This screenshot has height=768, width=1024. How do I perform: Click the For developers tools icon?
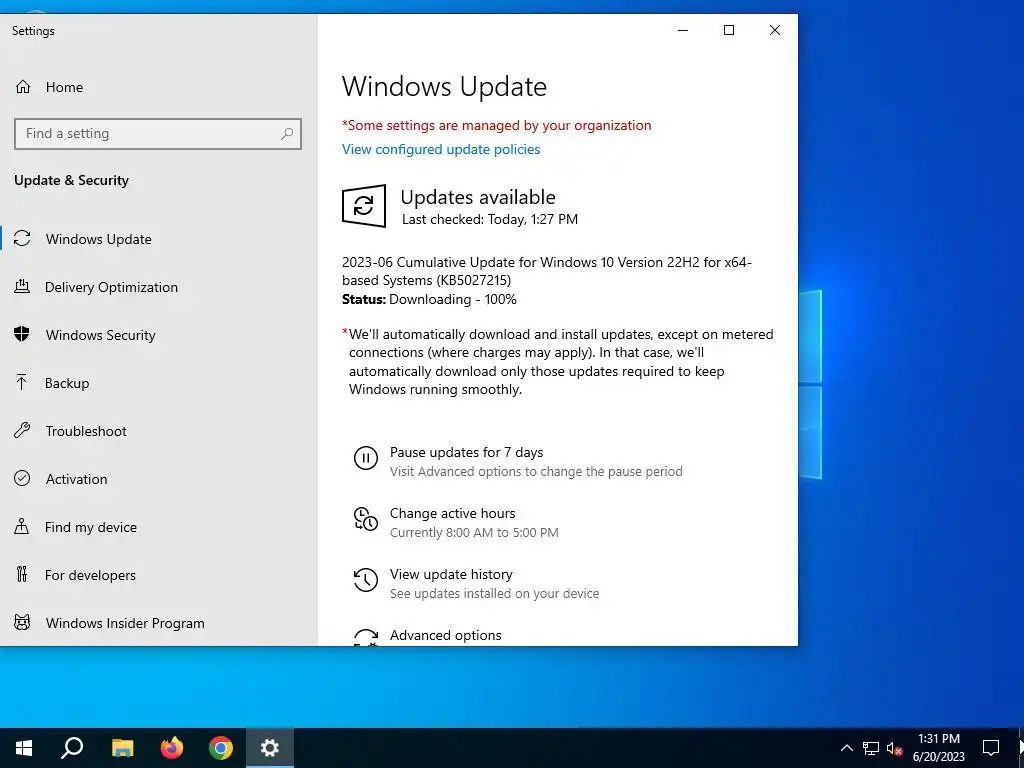pyautogui.click(x=22, y=574)
